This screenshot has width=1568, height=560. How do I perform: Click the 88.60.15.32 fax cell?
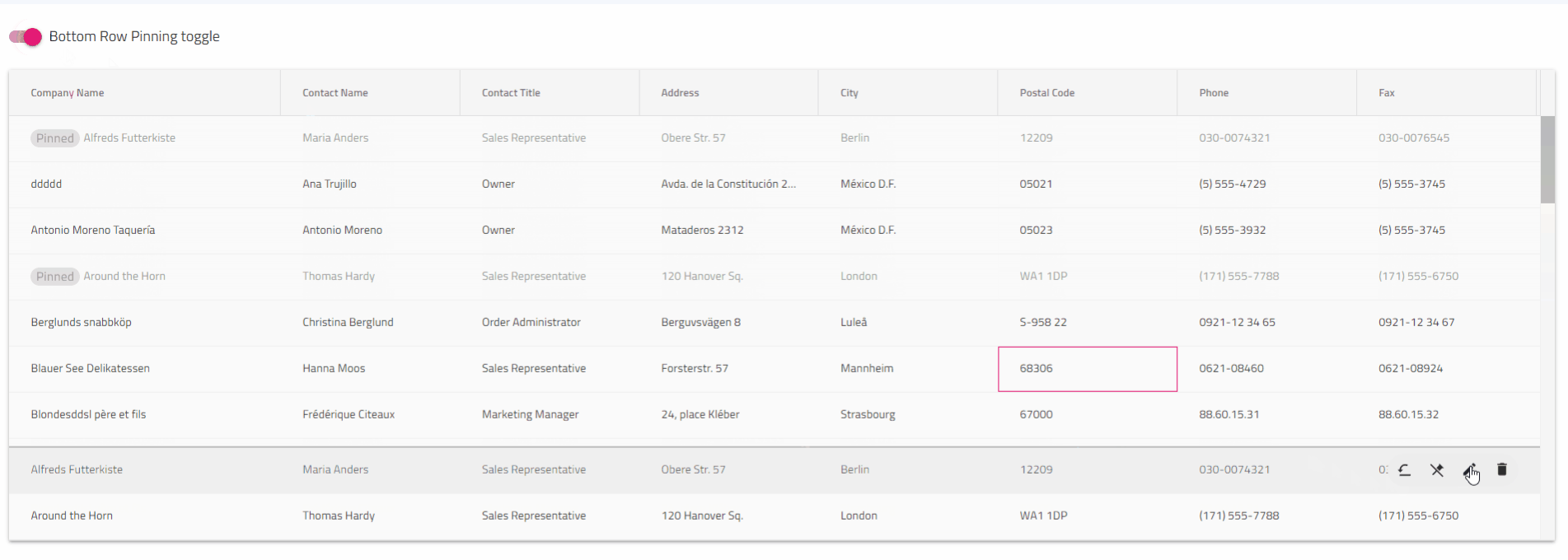coord(1408,415)
